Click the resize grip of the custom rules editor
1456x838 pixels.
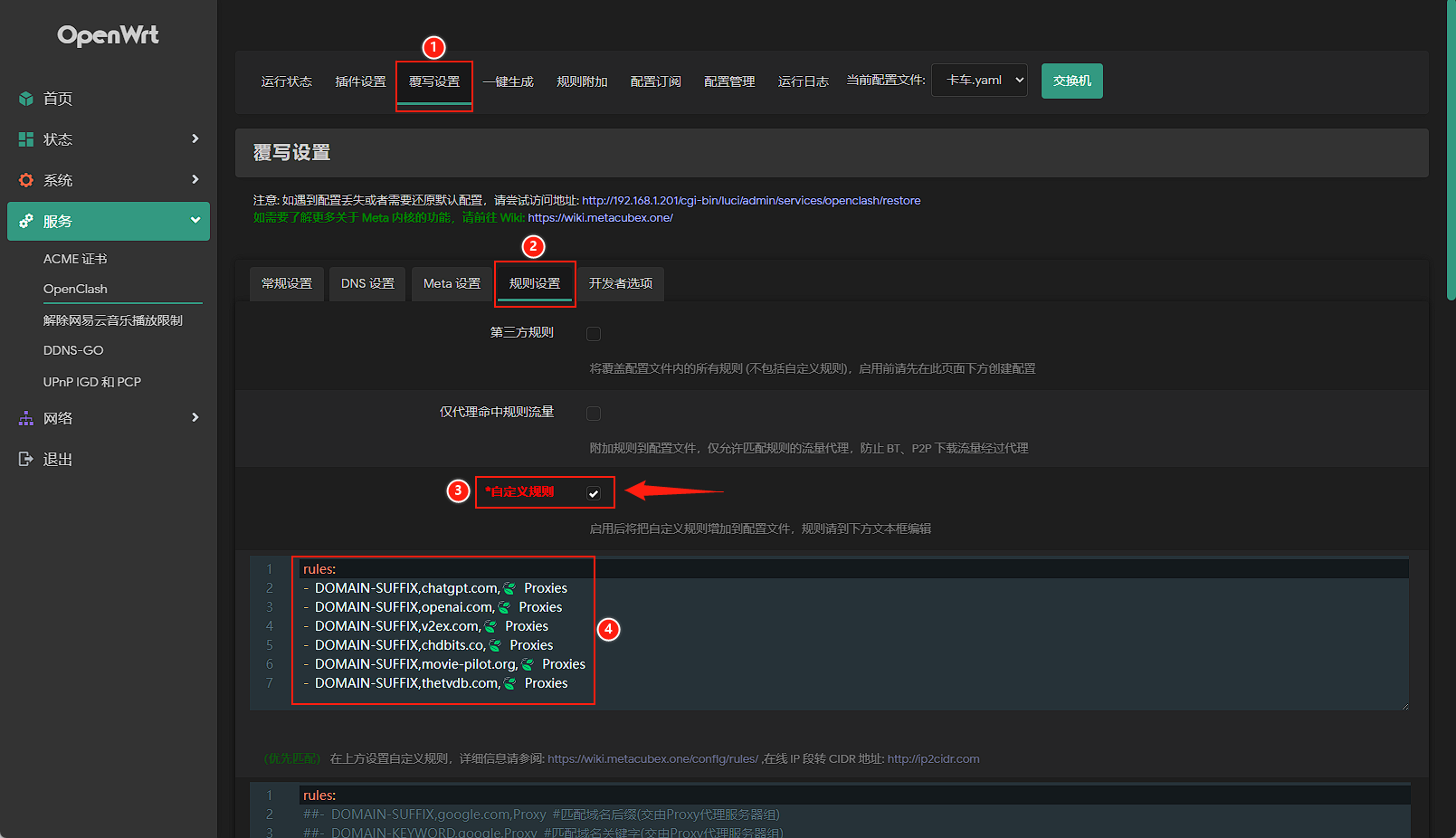pyautogui.click(x=1404, y=706)
